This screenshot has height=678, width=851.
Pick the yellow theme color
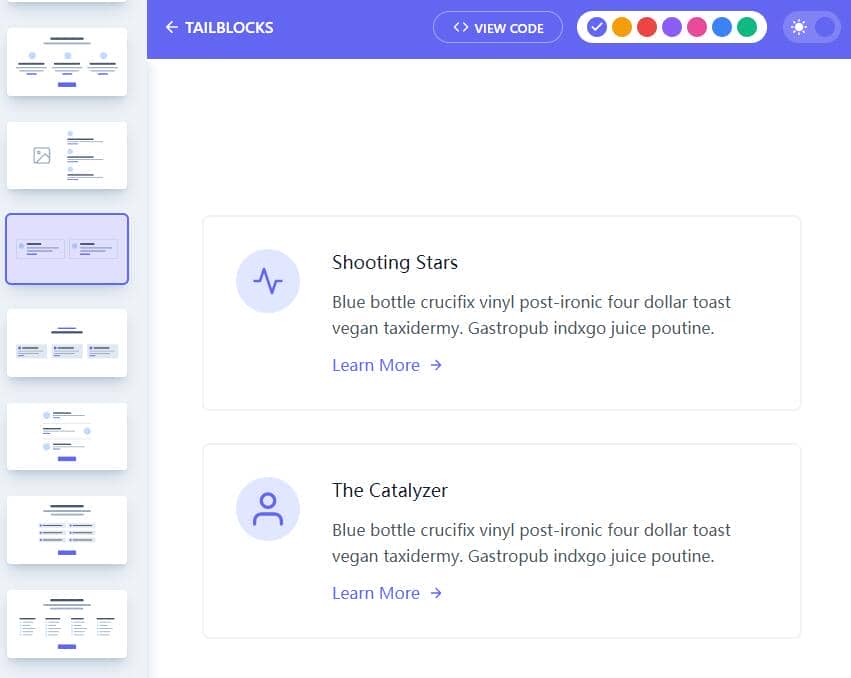(x=622, y=27)
